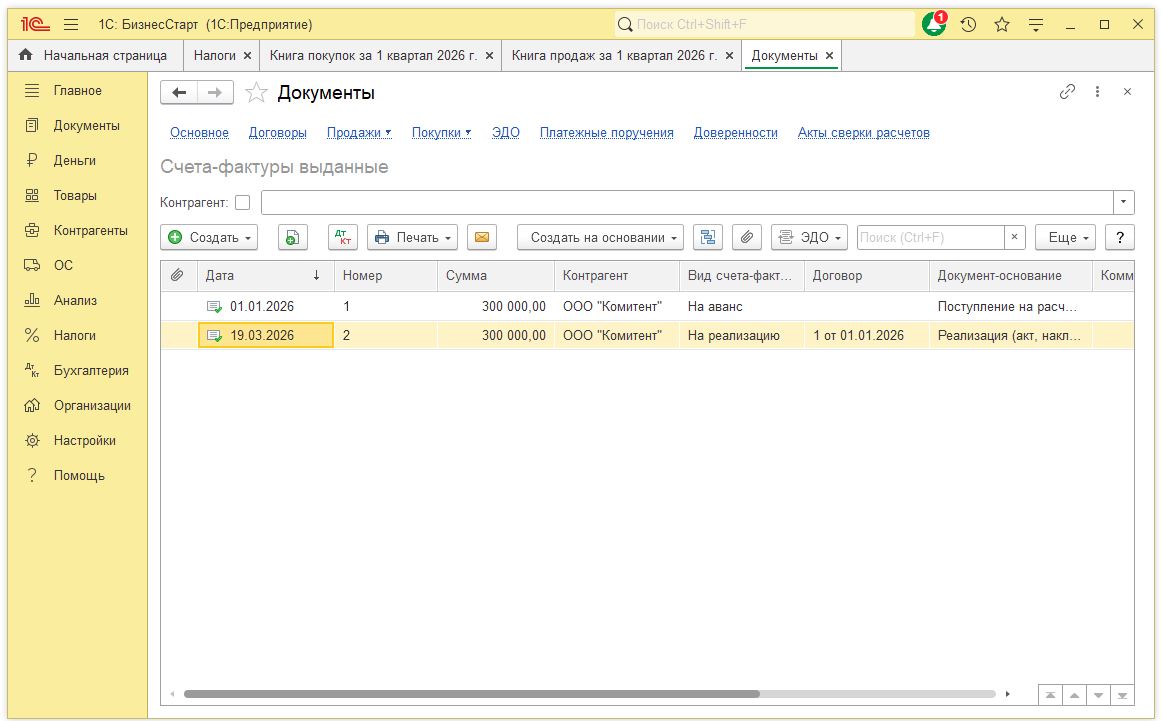1162x721 pixels.
Task: Click the Акты сверки расчетов link
Action: [863, 133]
